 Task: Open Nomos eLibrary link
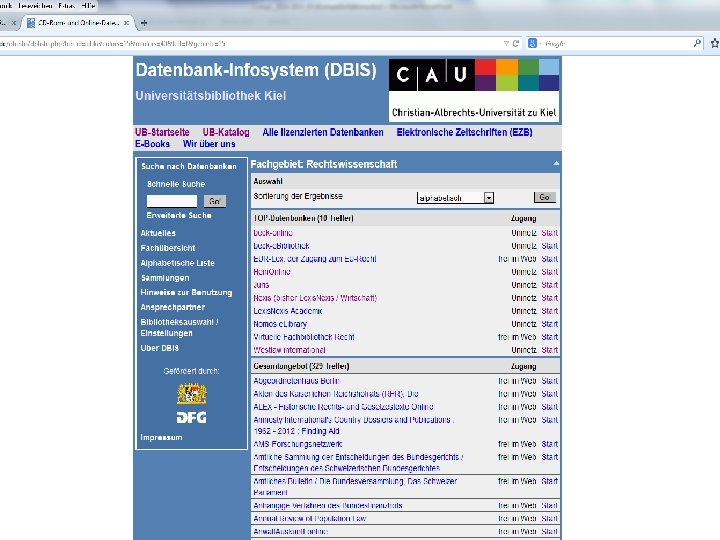point(280,324)
